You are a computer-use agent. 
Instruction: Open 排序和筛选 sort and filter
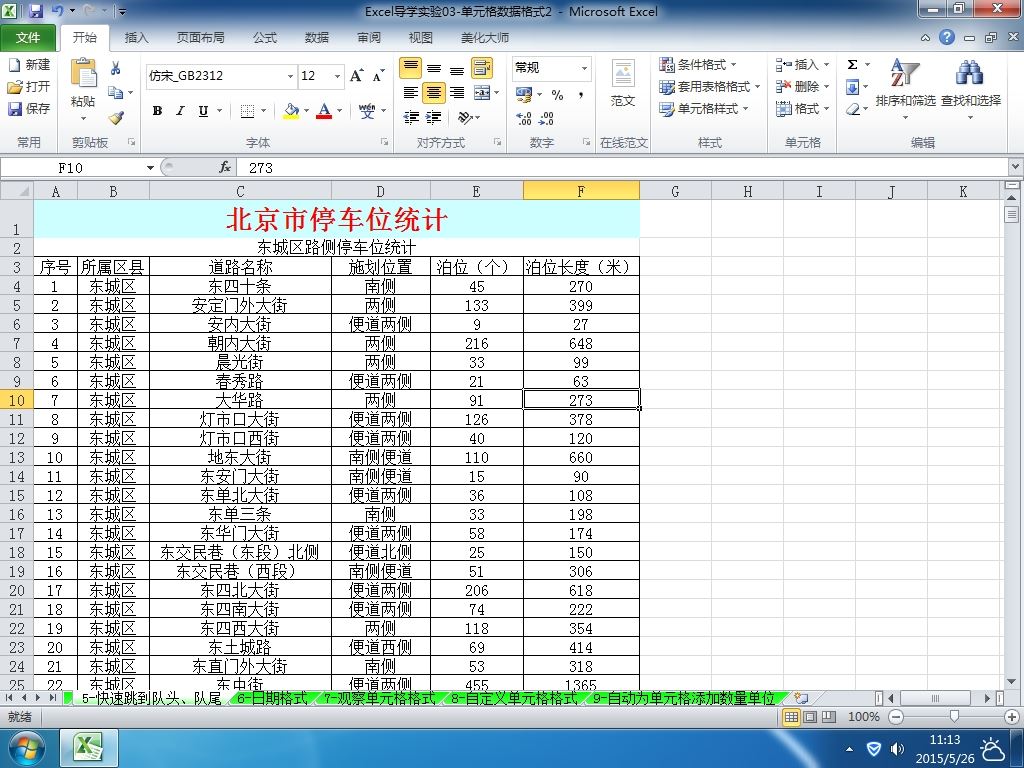click(906, 88)
